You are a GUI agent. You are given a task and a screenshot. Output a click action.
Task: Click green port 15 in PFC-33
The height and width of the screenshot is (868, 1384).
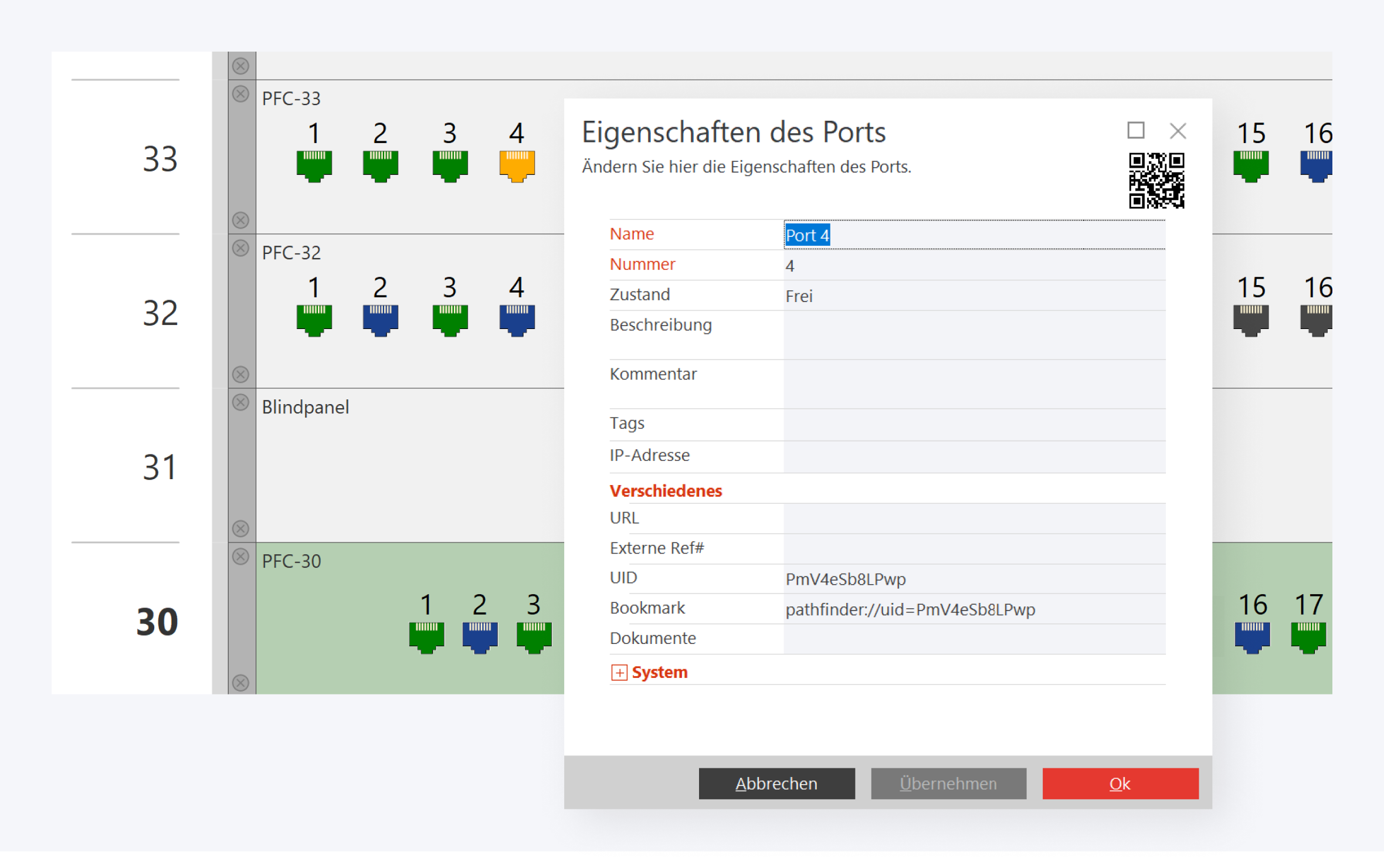(1250, 166)
